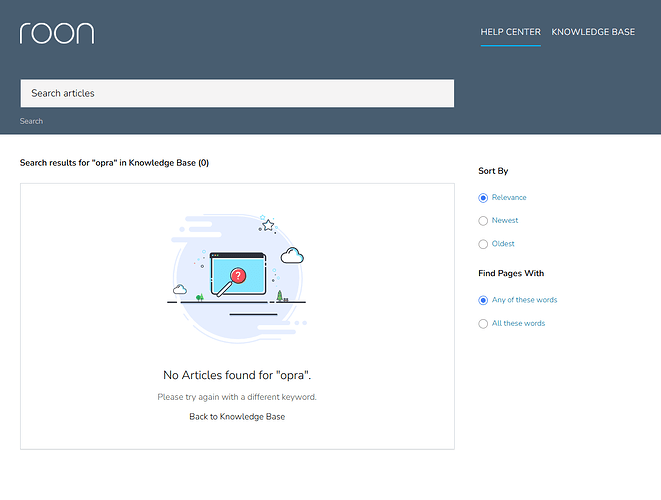Select the Newest sort radio button
This screenshot has width=661, height=500.
click(x=483, y=221)
